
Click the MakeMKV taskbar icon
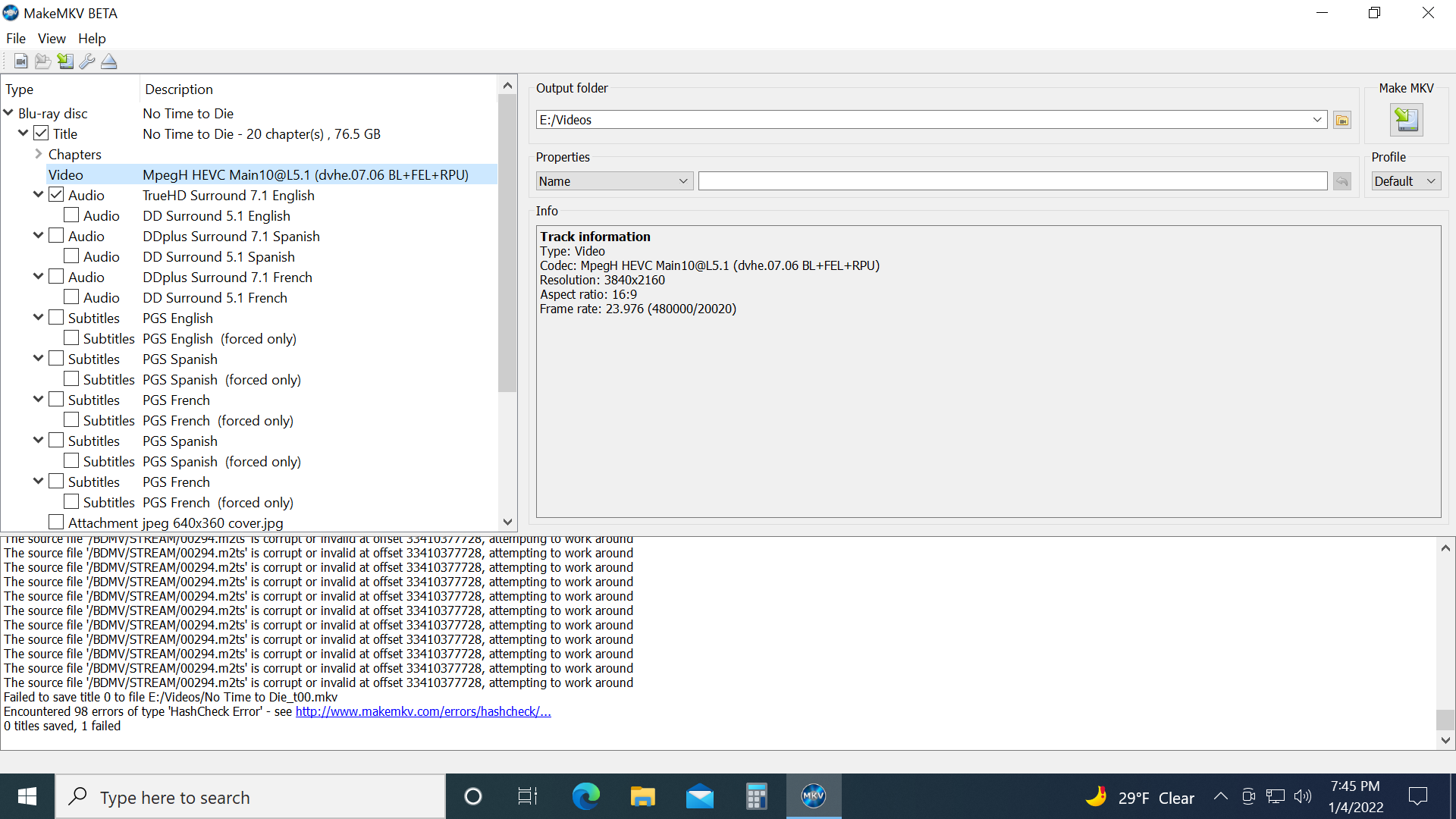coord(813,796)
